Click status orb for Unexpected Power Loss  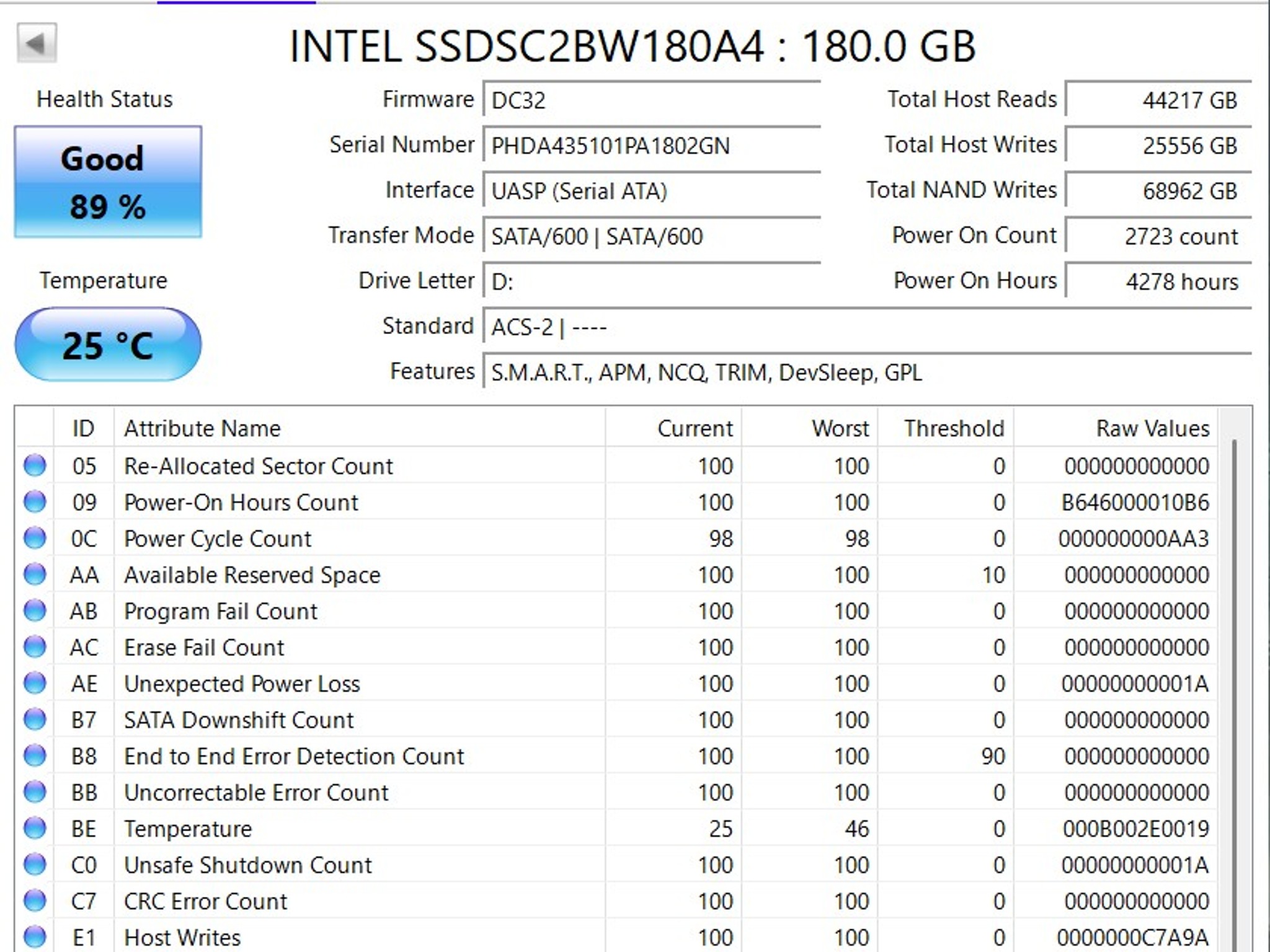click(x=35, y=683)
